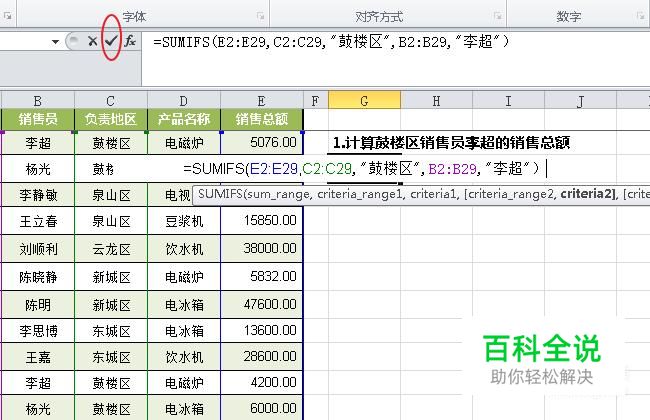Click sum_range in the SUMIFS tooltip
The image size is (650, 420).
tap(277, 194)
